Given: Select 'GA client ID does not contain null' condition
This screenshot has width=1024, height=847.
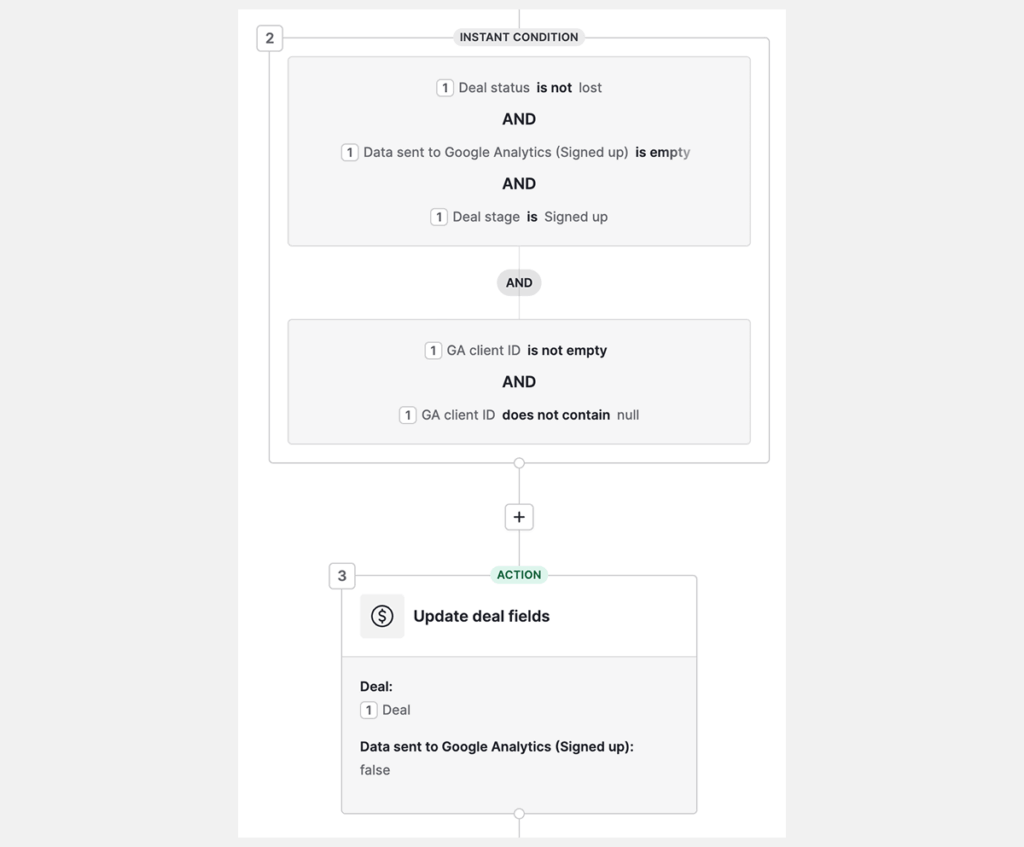Looking at the screenshot, I should (x=530, y=415).
